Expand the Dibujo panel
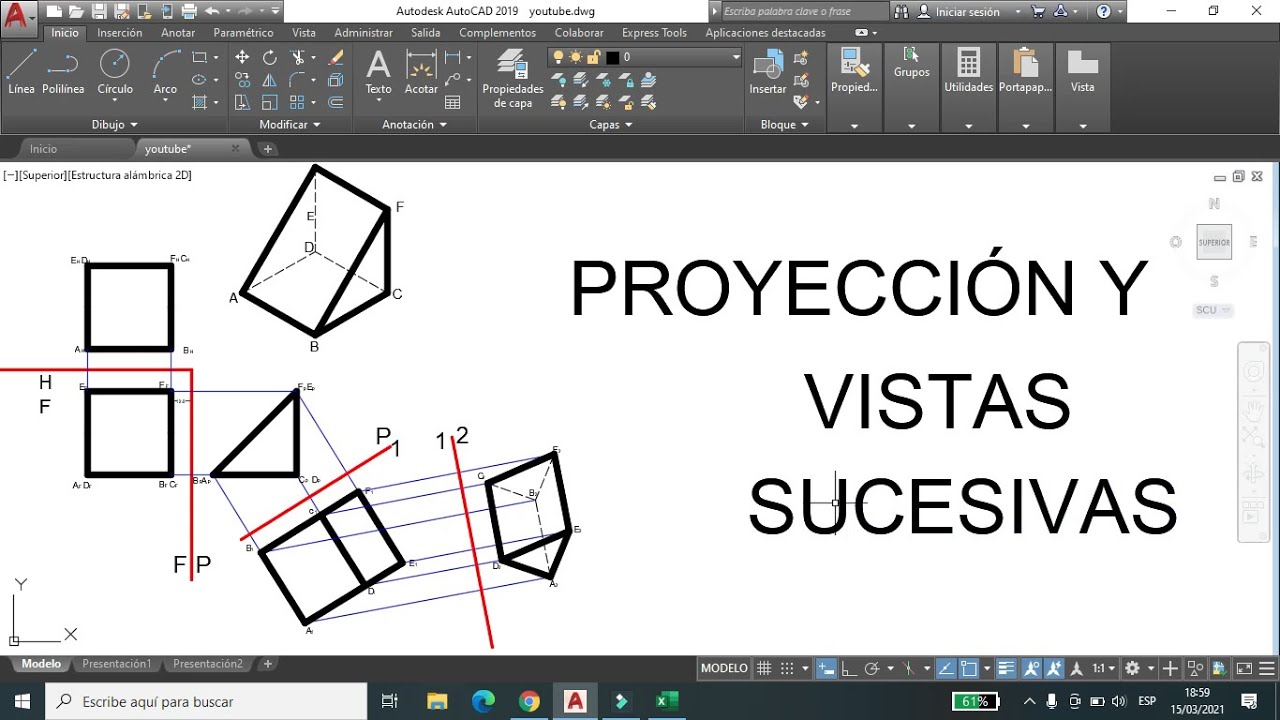The width and height of the screenshot is (1280, 720). coord(114,125)
